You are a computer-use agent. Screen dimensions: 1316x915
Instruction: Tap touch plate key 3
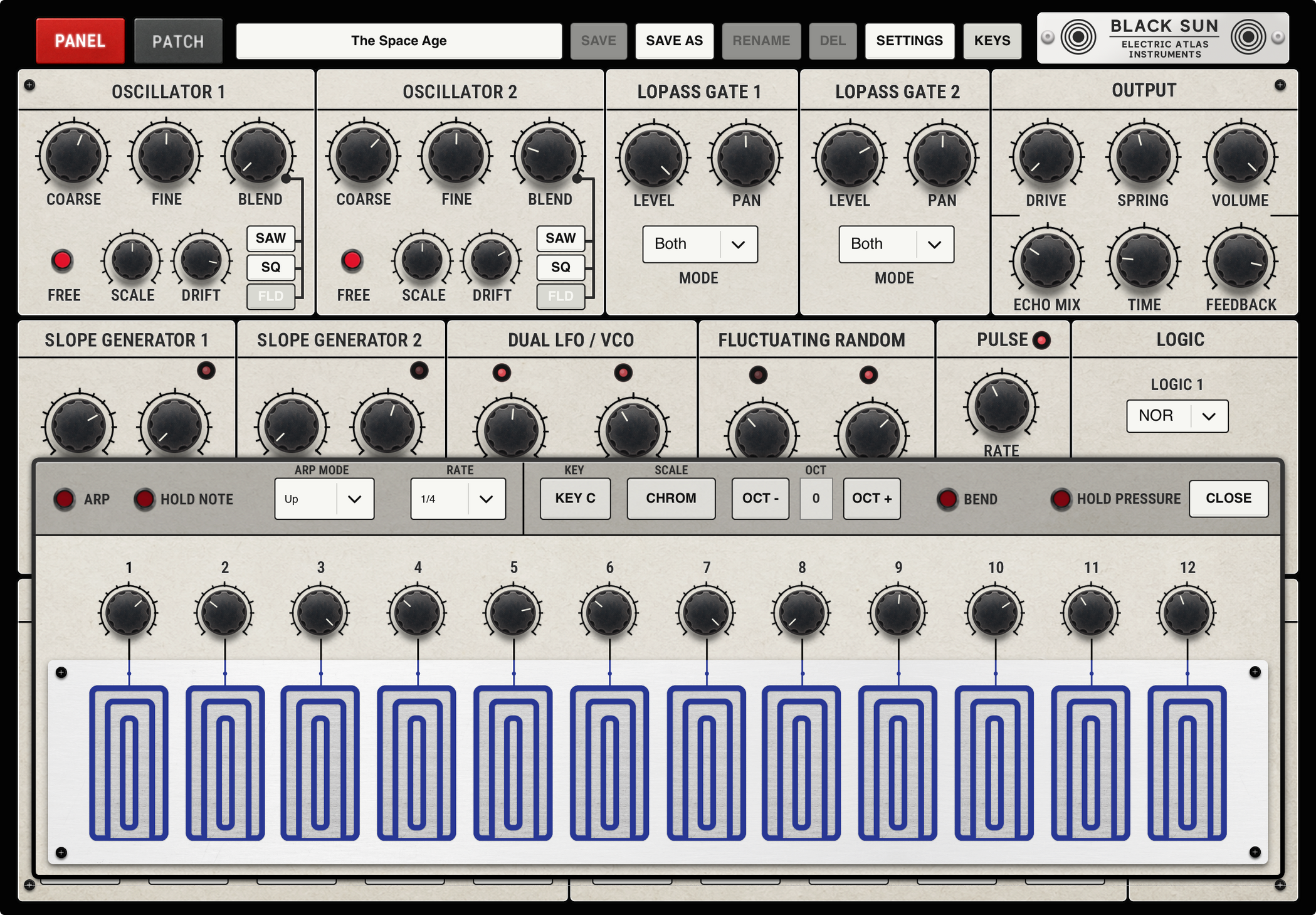[320, 763]
